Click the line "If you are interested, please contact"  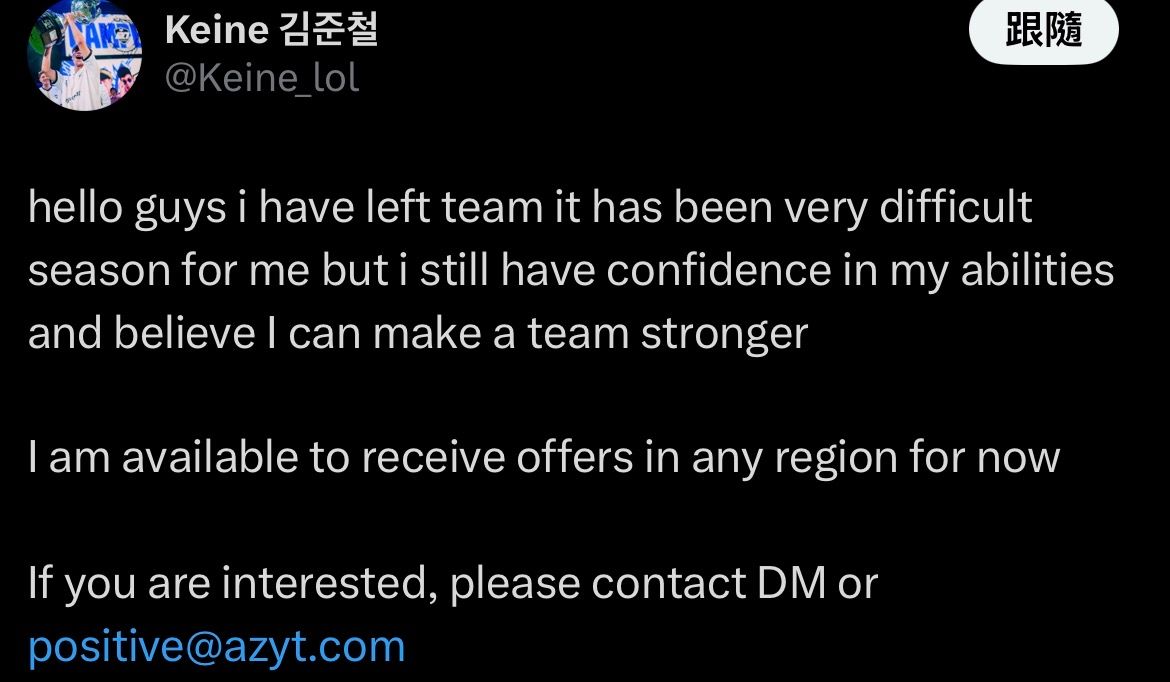[452, 583]
